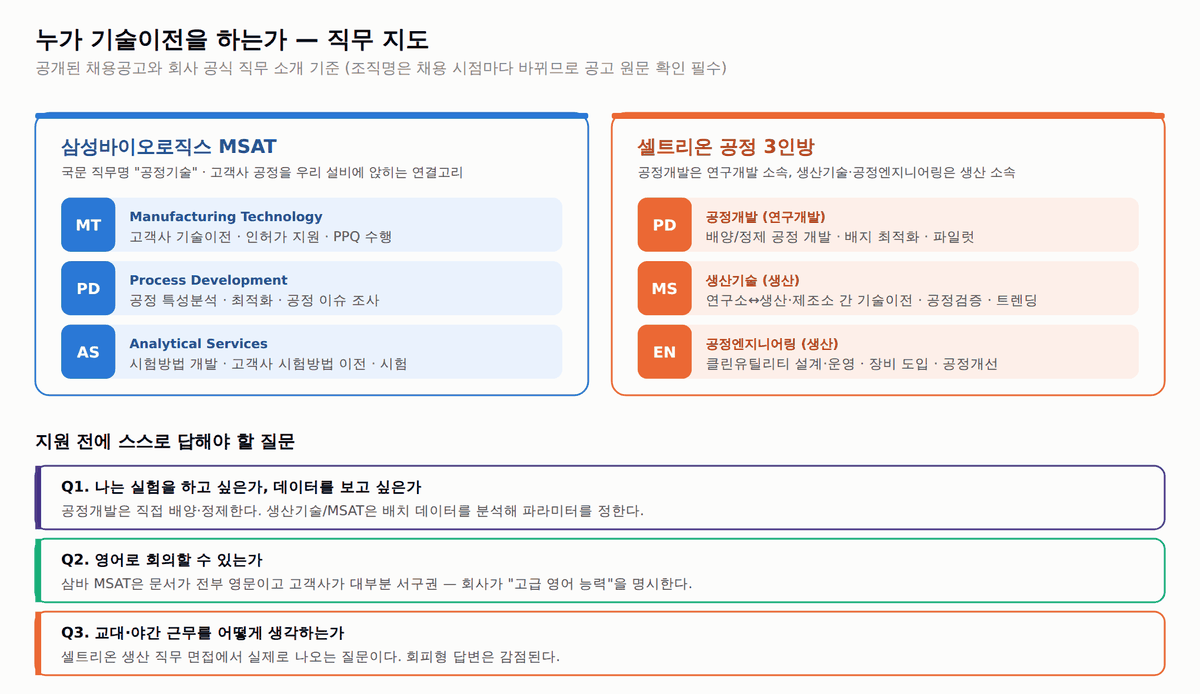Click the orange EN badge icon

(665, 352)
